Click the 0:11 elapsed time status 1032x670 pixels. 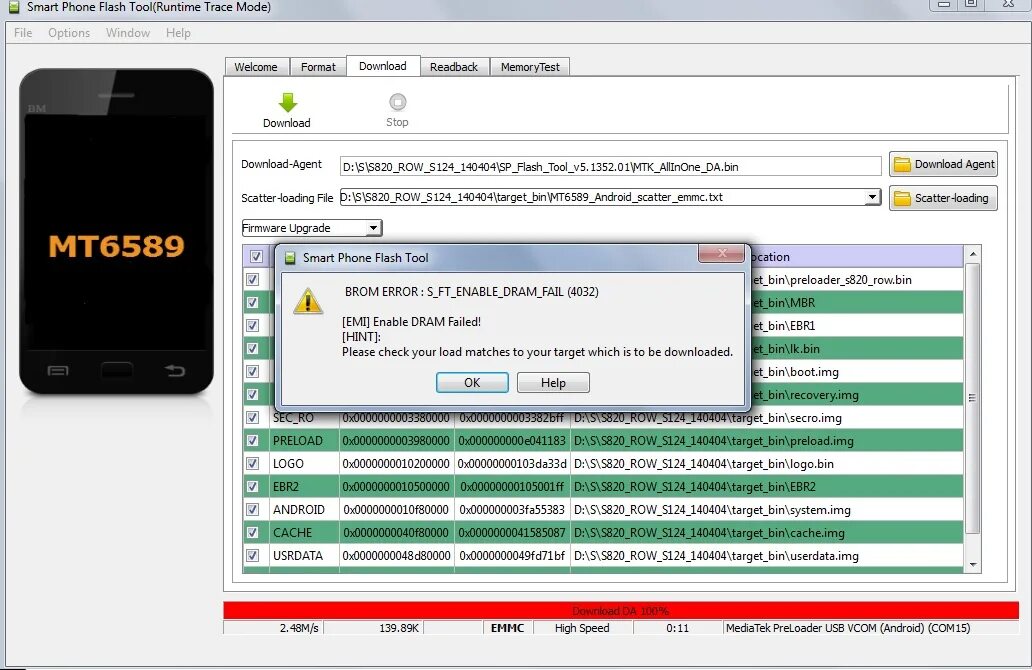[677, 628]
